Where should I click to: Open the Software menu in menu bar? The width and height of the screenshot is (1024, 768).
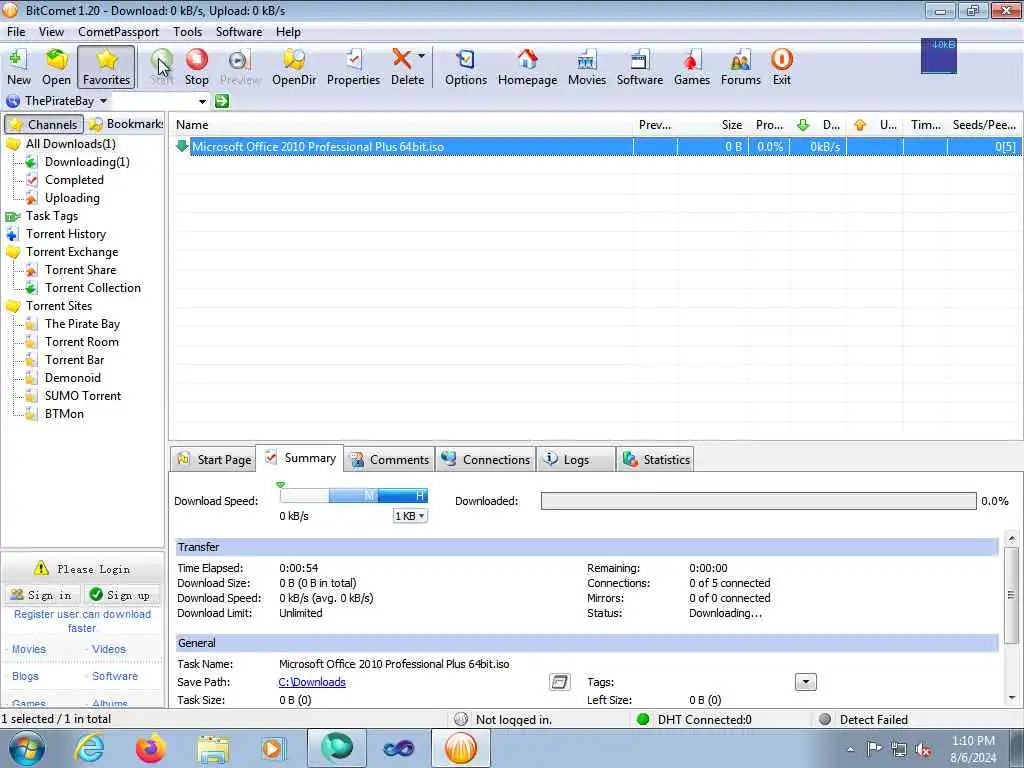coord(239,32)
